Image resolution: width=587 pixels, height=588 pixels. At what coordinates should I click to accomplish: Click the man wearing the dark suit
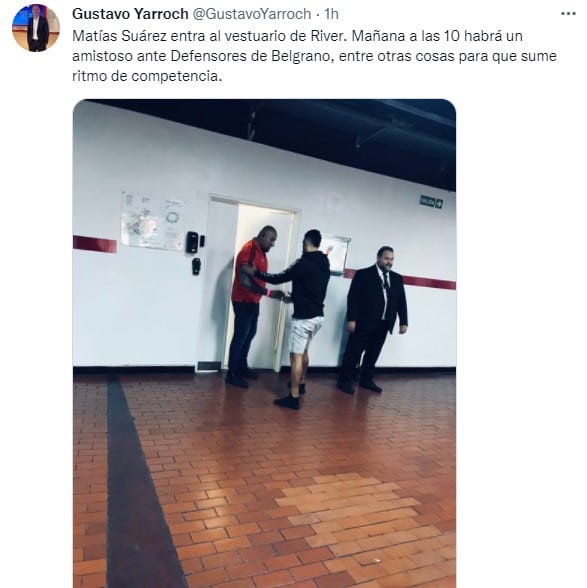point(373,319)
